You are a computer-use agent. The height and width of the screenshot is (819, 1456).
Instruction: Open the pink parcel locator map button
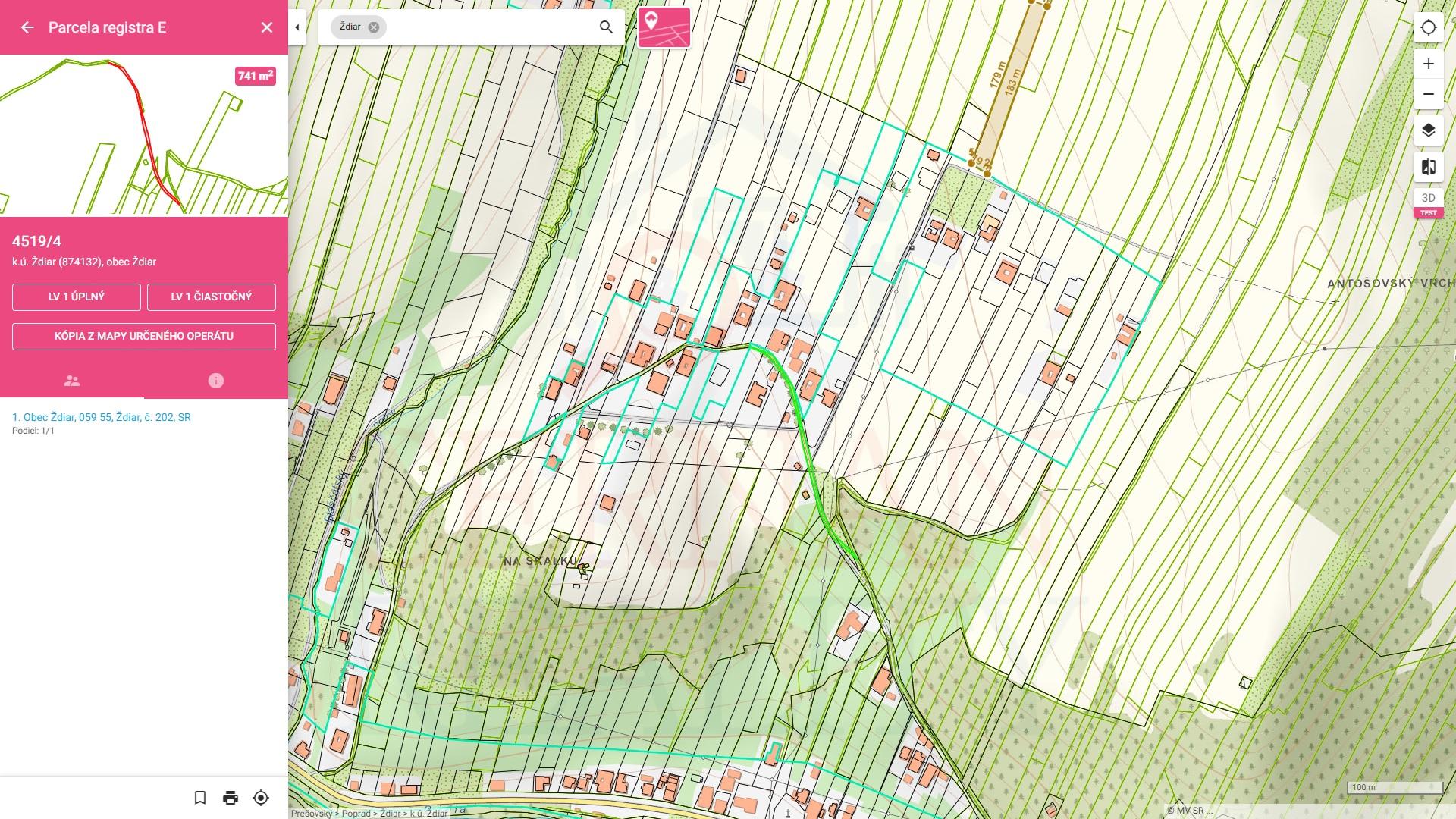point(664,27)
